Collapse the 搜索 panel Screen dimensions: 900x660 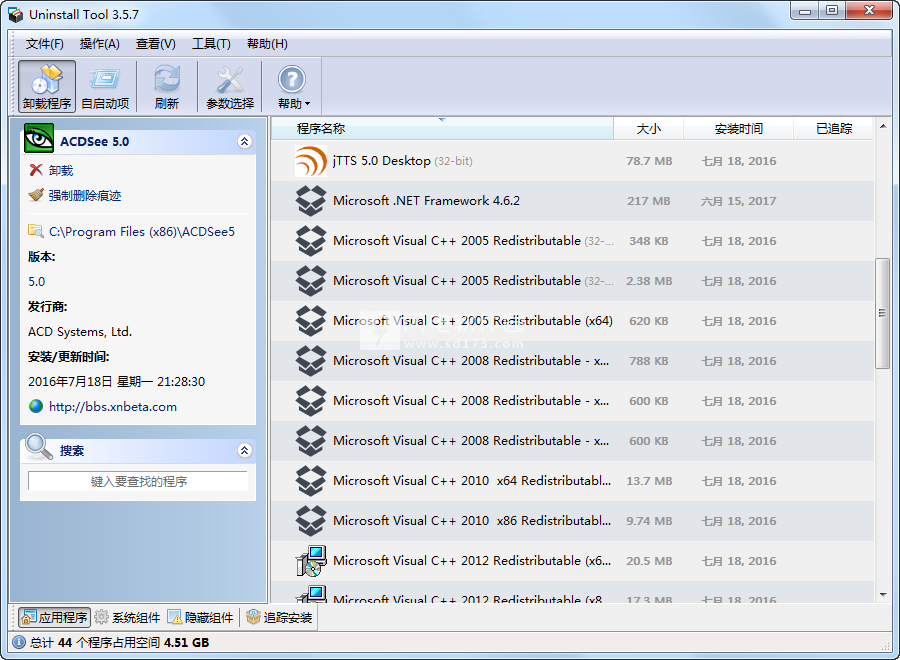pyautogui.click(x=245, y=450)
